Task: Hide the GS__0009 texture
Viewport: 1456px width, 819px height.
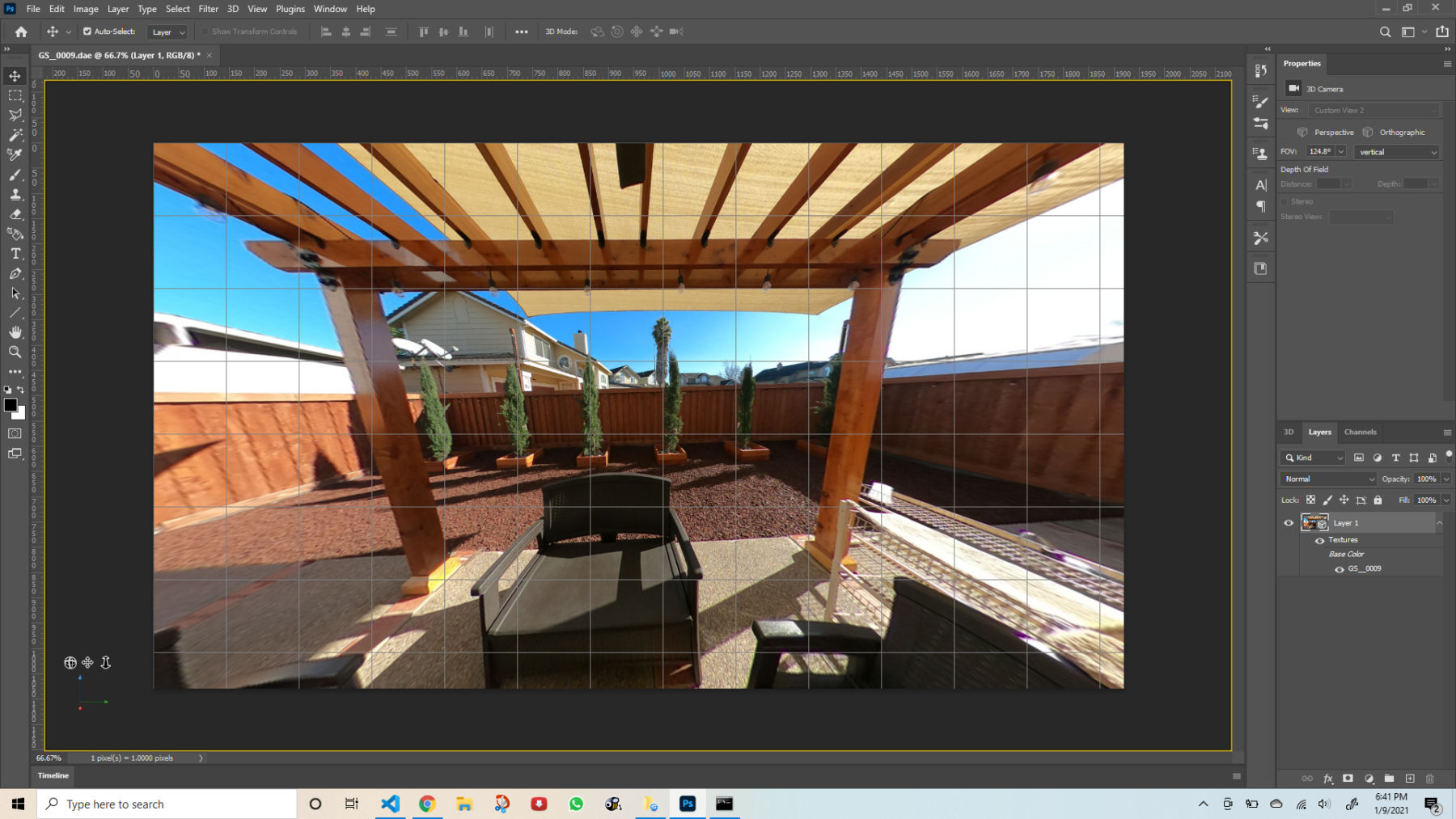Action: [x=1340, y=568]
